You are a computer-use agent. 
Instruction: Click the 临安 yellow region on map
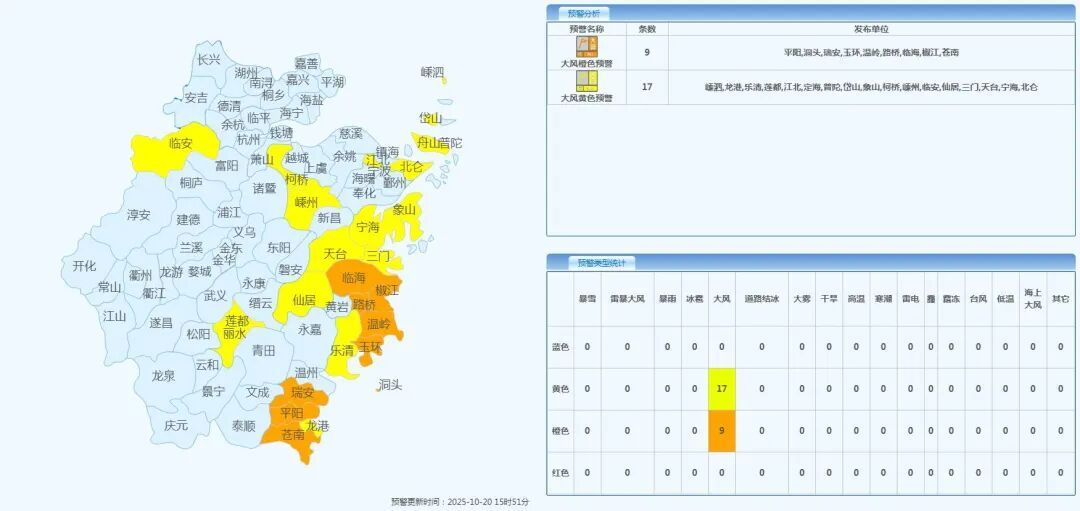(x=181, y=144)
